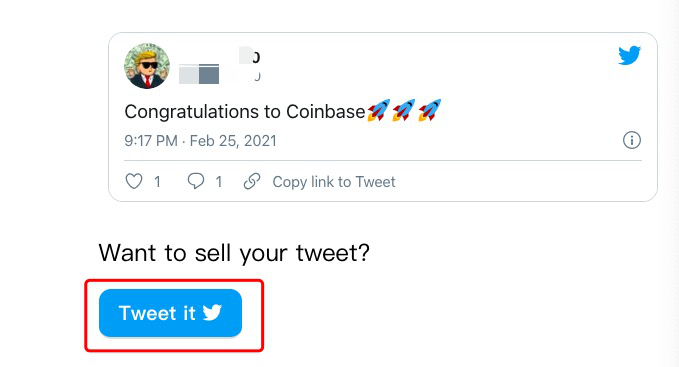Click the first rocket emoji in the tweet
Viewport: 679px width, 367px height.
(378, 110)
